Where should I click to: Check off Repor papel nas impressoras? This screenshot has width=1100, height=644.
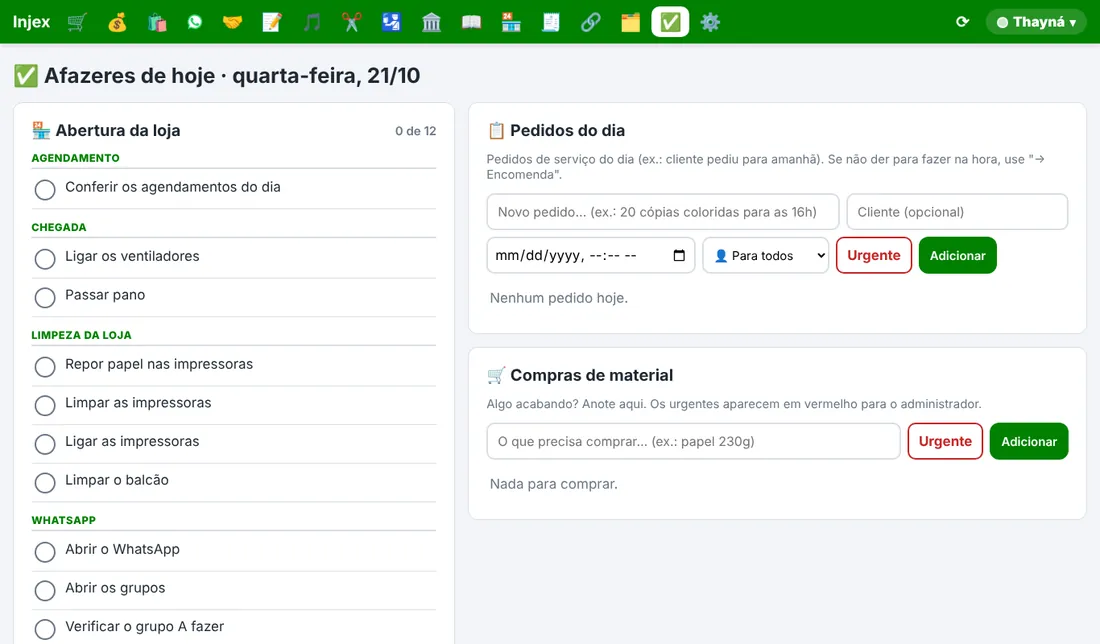pos(45,367)
